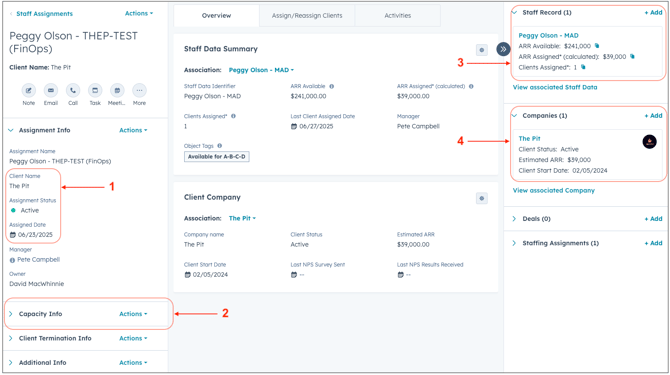Switch to Assign/Reassign Clients tab
670x375 pixels.
(x=307, y=15)
